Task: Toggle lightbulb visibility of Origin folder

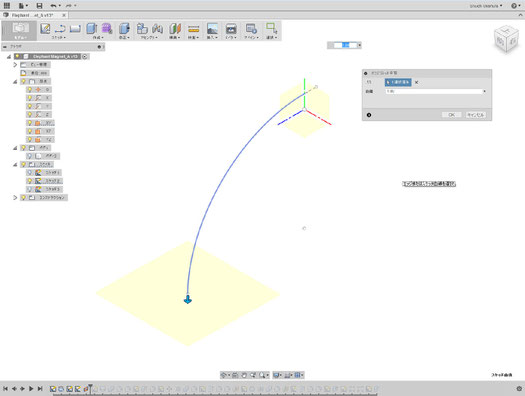Action: click(23, 81)
